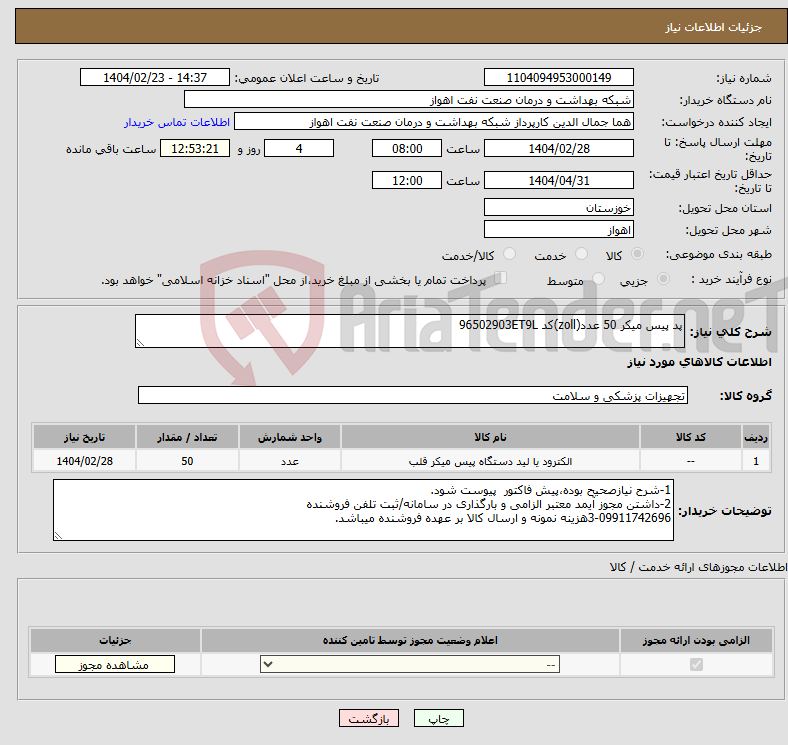The image size is (788, 745).
Task: Click the buyer notes text area
Action: click(x=363, y=510)
